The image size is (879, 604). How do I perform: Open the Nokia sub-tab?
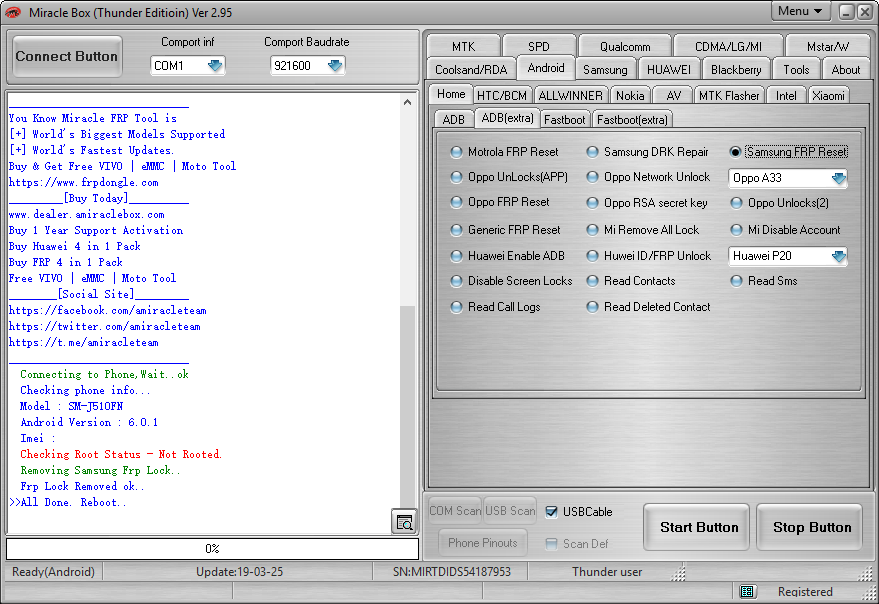click(x=630, y=96)
